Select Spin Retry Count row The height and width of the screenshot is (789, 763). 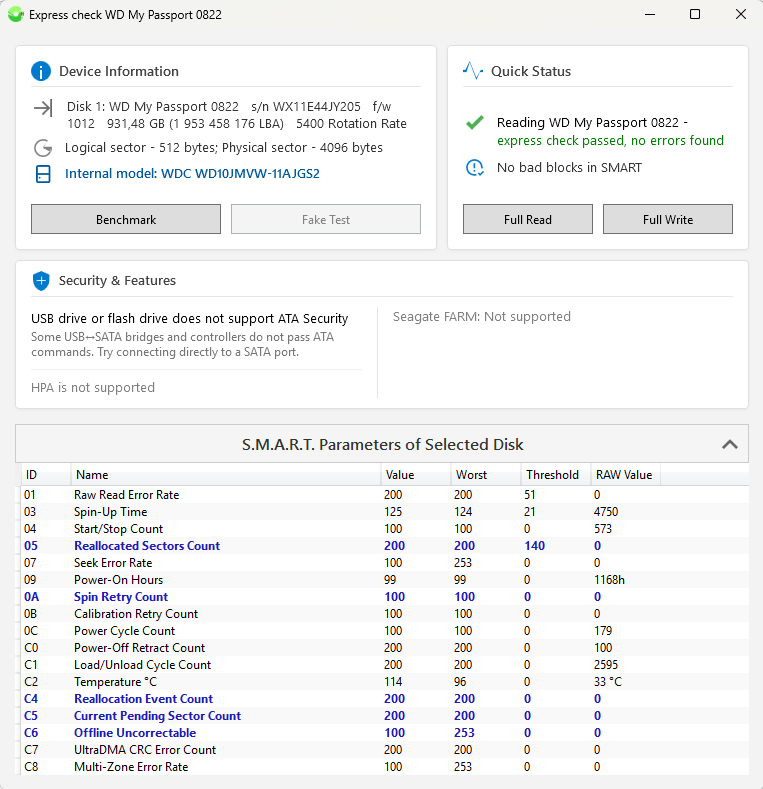click(385, 597)
